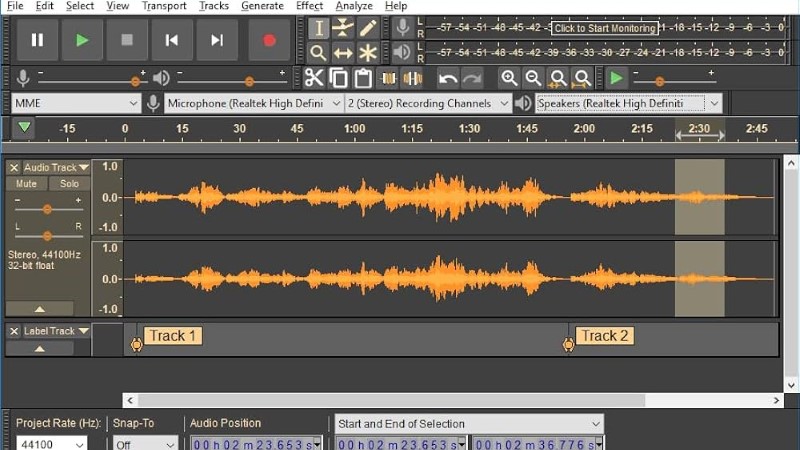Click the Zoom In magnifier icon
800x450 pixels.
(509, 78)
